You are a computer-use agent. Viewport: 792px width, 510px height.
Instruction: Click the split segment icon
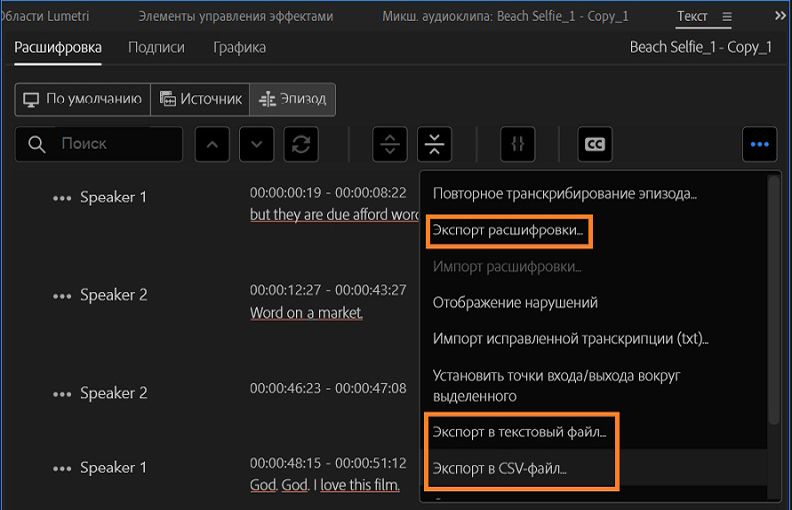pyautogui.click(x=389, y=144)
